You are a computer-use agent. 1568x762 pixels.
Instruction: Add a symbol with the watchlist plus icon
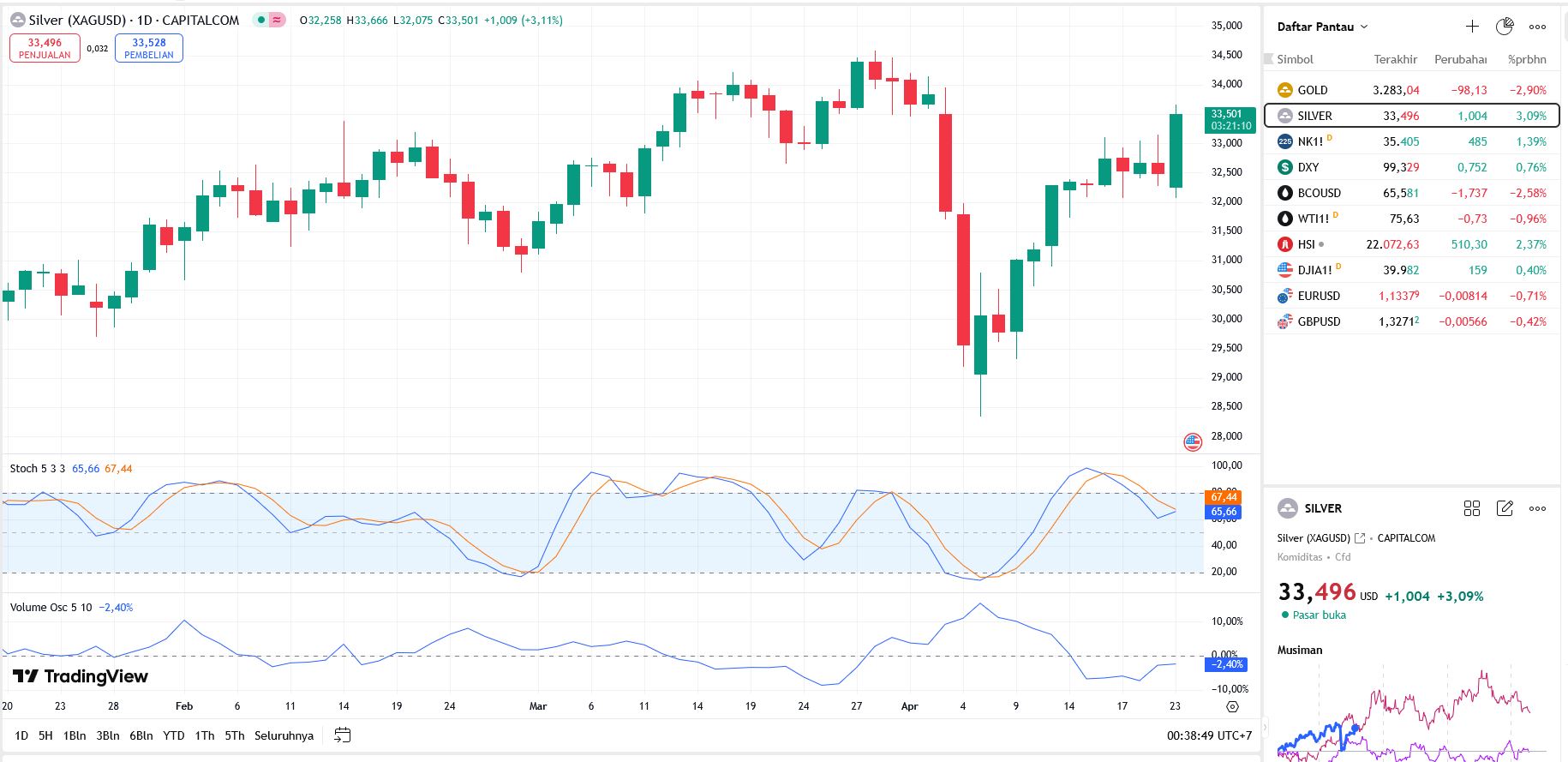click(1472, 27)
